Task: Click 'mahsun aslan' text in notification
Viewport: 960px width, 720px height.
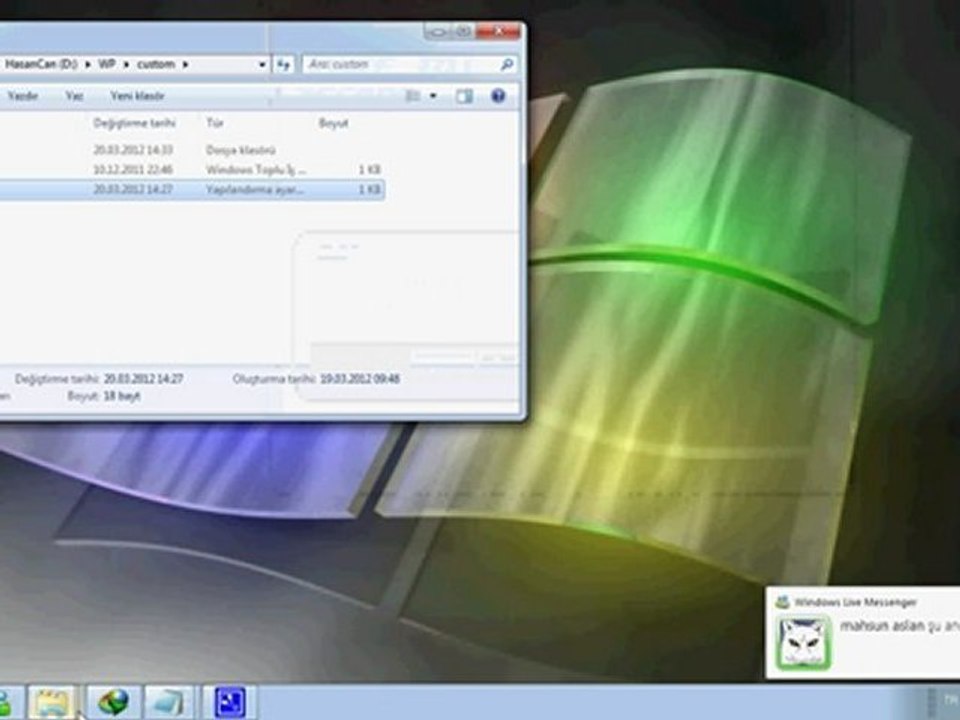Action: (x=882, y=626)
